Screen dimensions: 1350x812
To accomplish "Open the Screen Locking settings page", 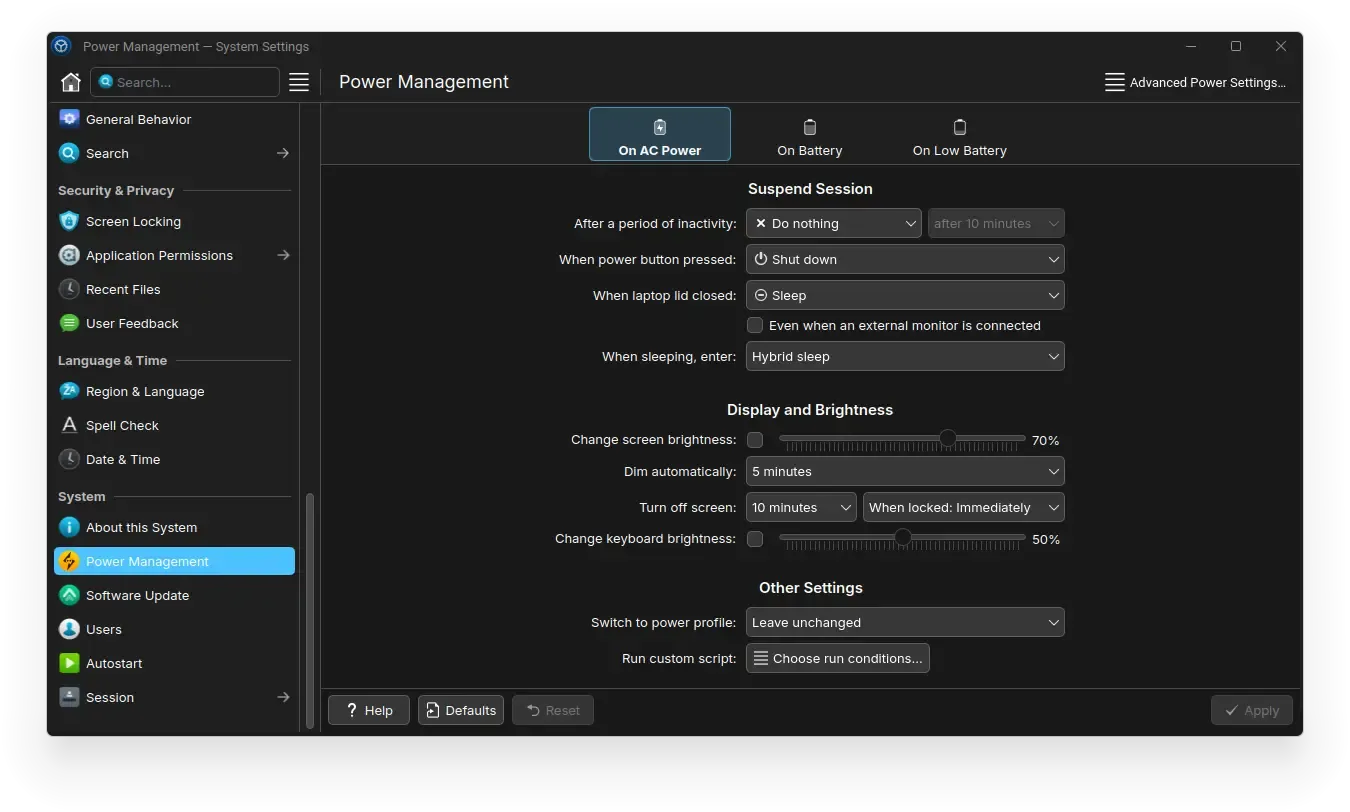I will pos(174,221).
